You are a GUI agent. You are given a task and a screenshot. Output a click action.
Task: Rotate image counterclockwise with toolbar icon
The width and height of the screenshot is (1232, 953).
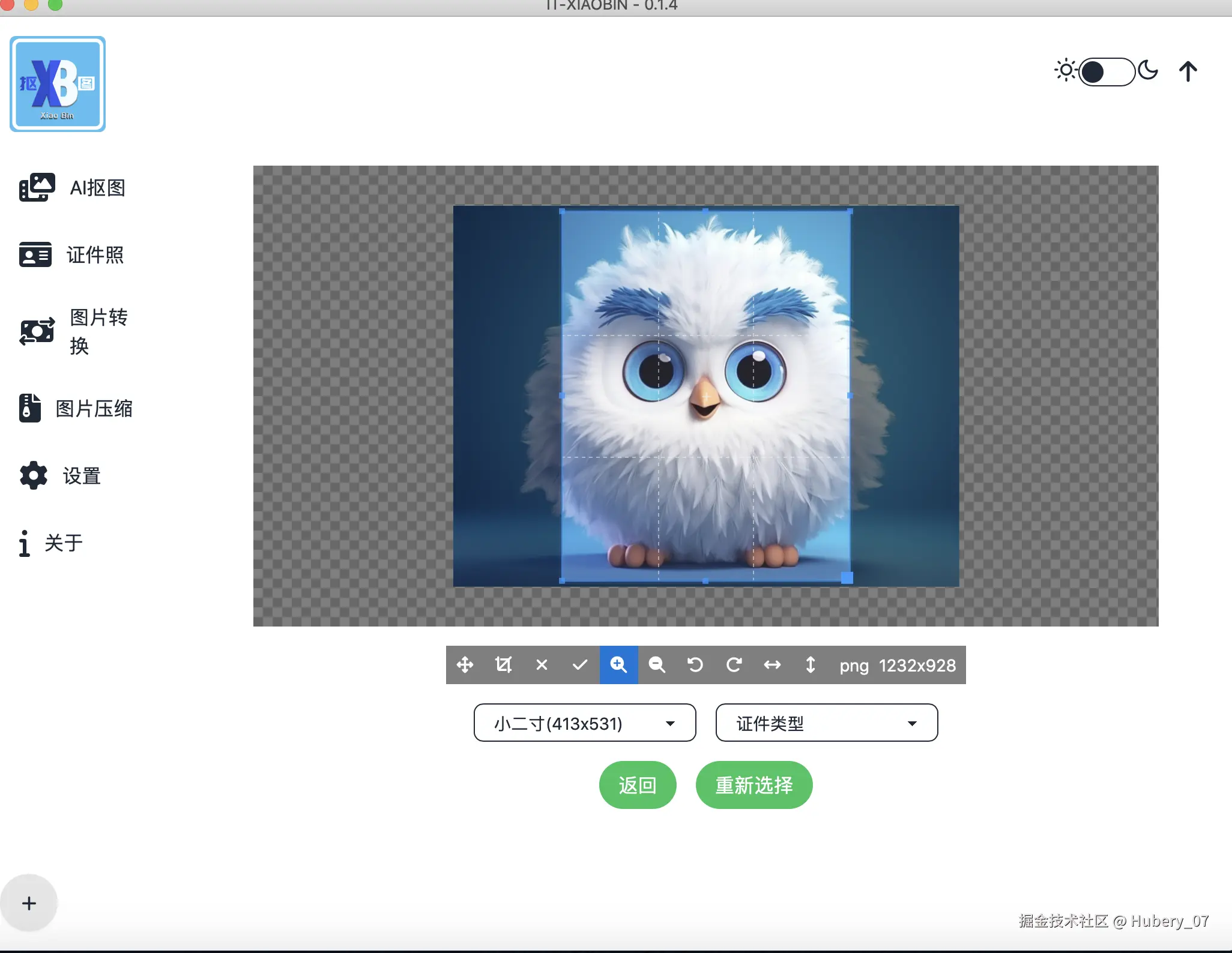pos(695,665)
